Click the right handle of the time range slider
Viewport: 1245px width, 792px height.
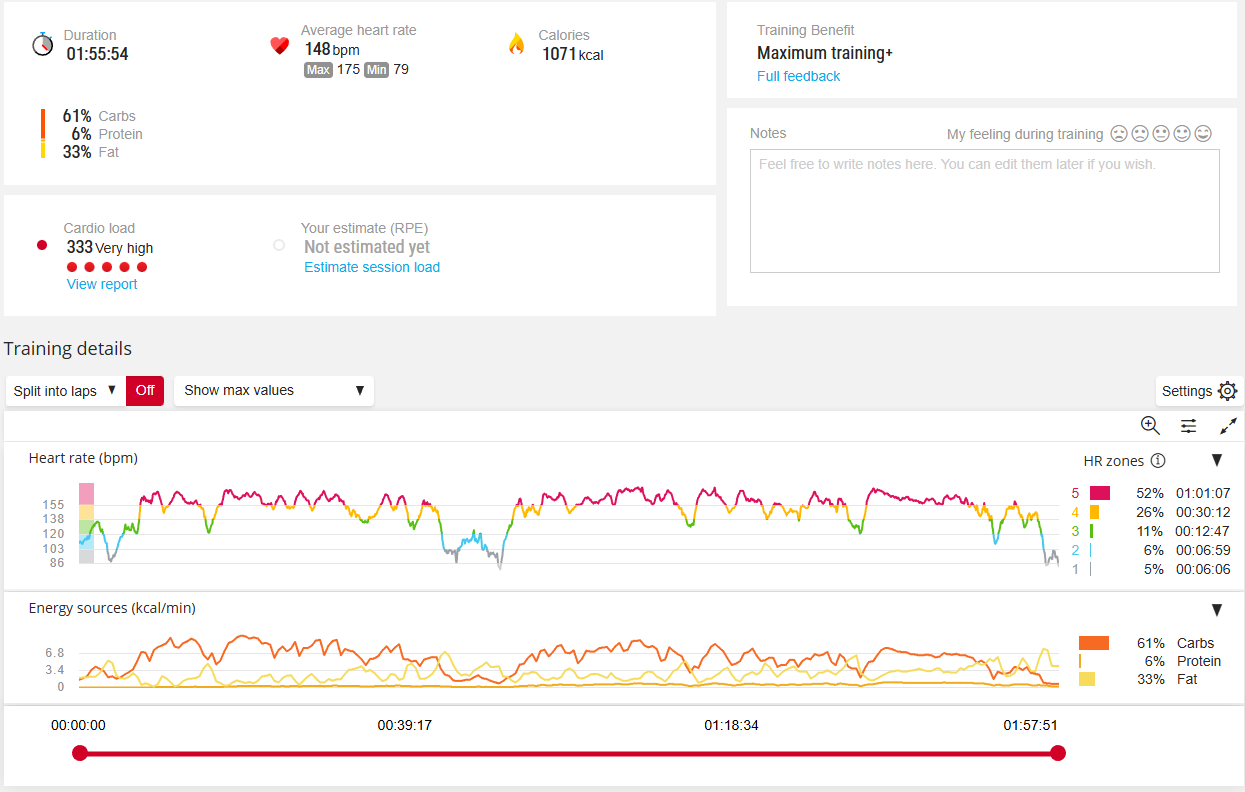pyautogui.click(x=1058, y=753)
